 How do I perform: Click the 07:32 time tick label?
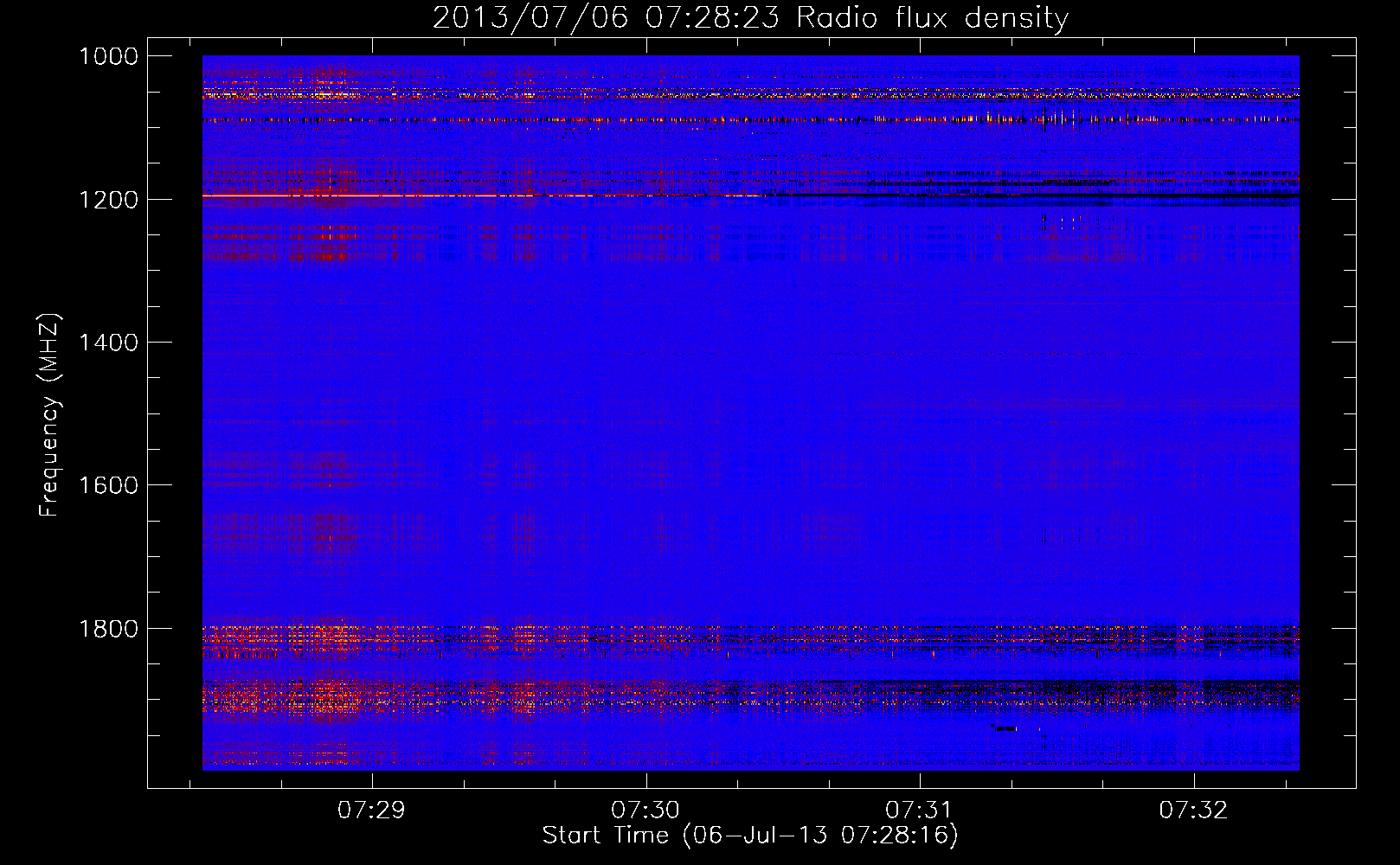(1193, 811)
